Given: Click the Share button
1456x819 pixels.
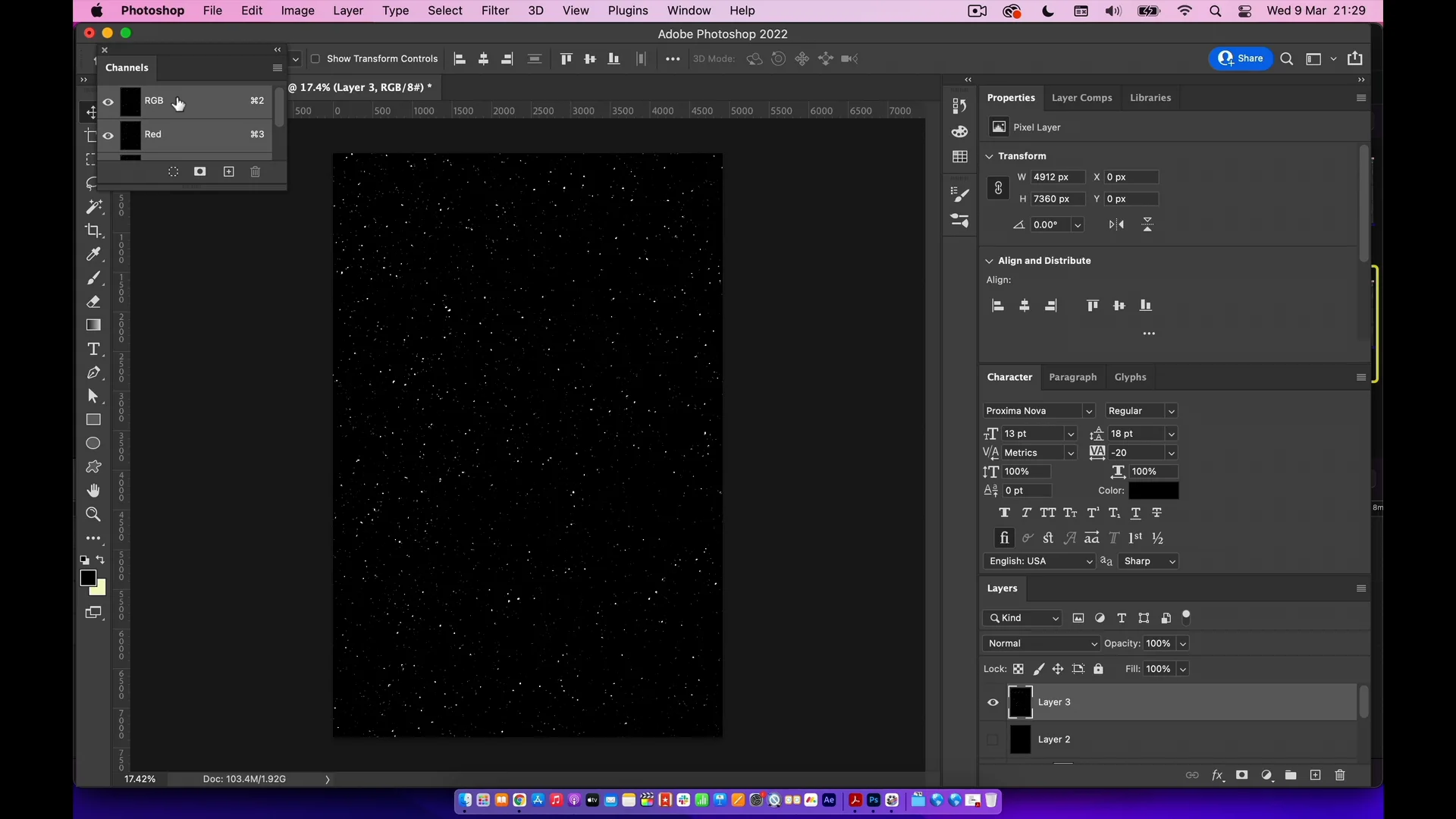Looking at the screenshot, I should (1241, 58).
